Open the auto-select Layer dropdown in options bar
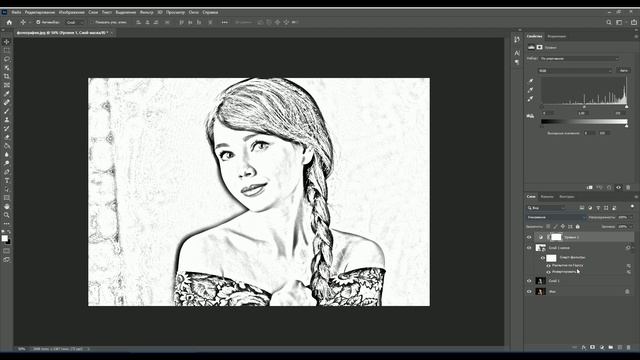The height and width of the screenshot is (360, 640). (74, 22)
